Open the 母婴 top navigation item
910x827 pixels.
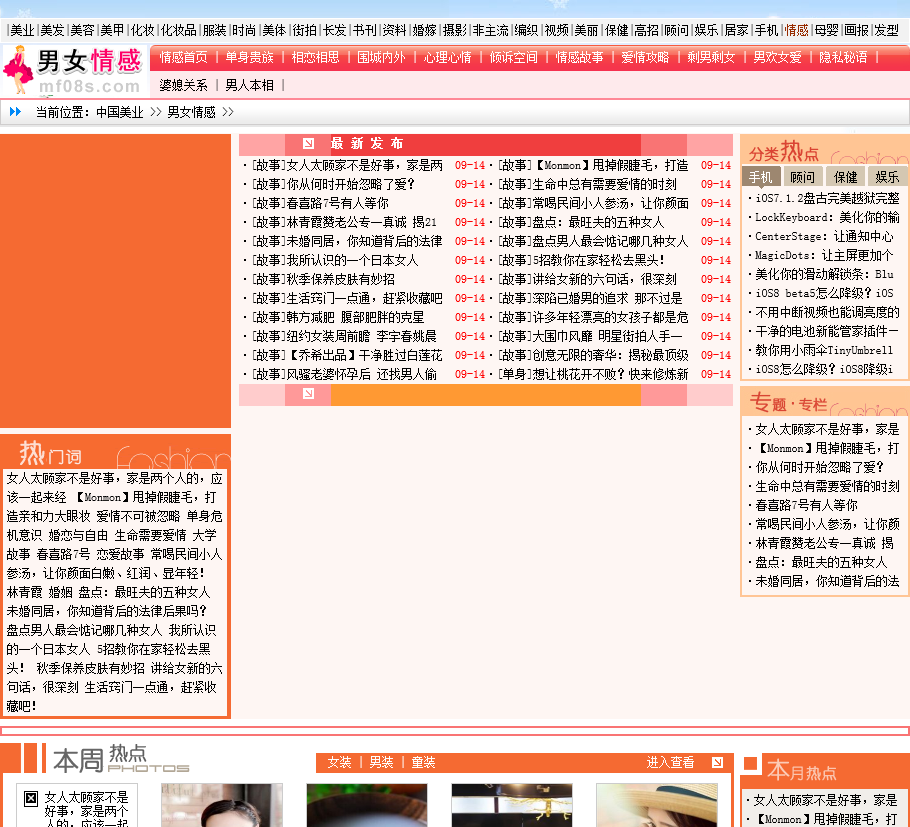click(x=826, y=30)
